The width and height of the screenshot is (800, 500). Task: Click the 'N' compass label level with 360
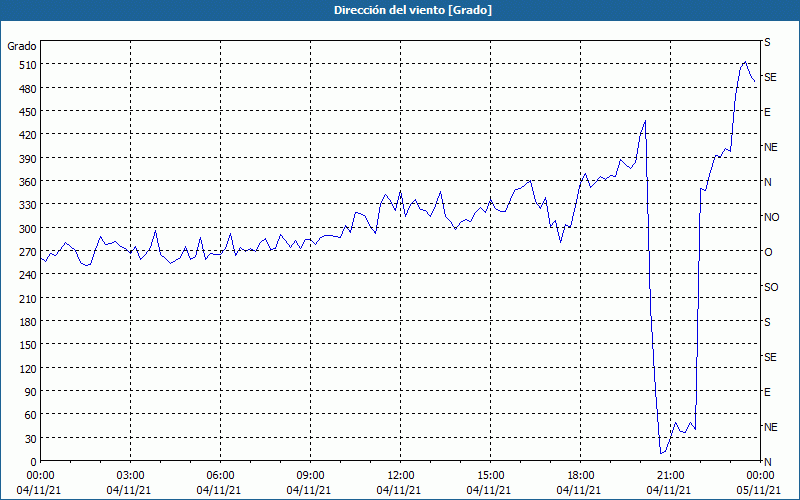[767, 182]
